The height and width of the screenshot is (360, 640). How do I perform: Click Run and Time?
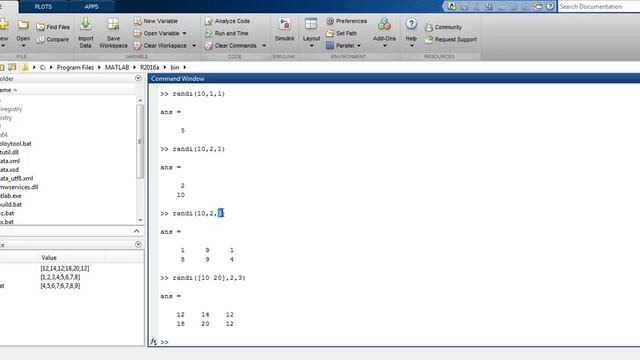(227, 33)
